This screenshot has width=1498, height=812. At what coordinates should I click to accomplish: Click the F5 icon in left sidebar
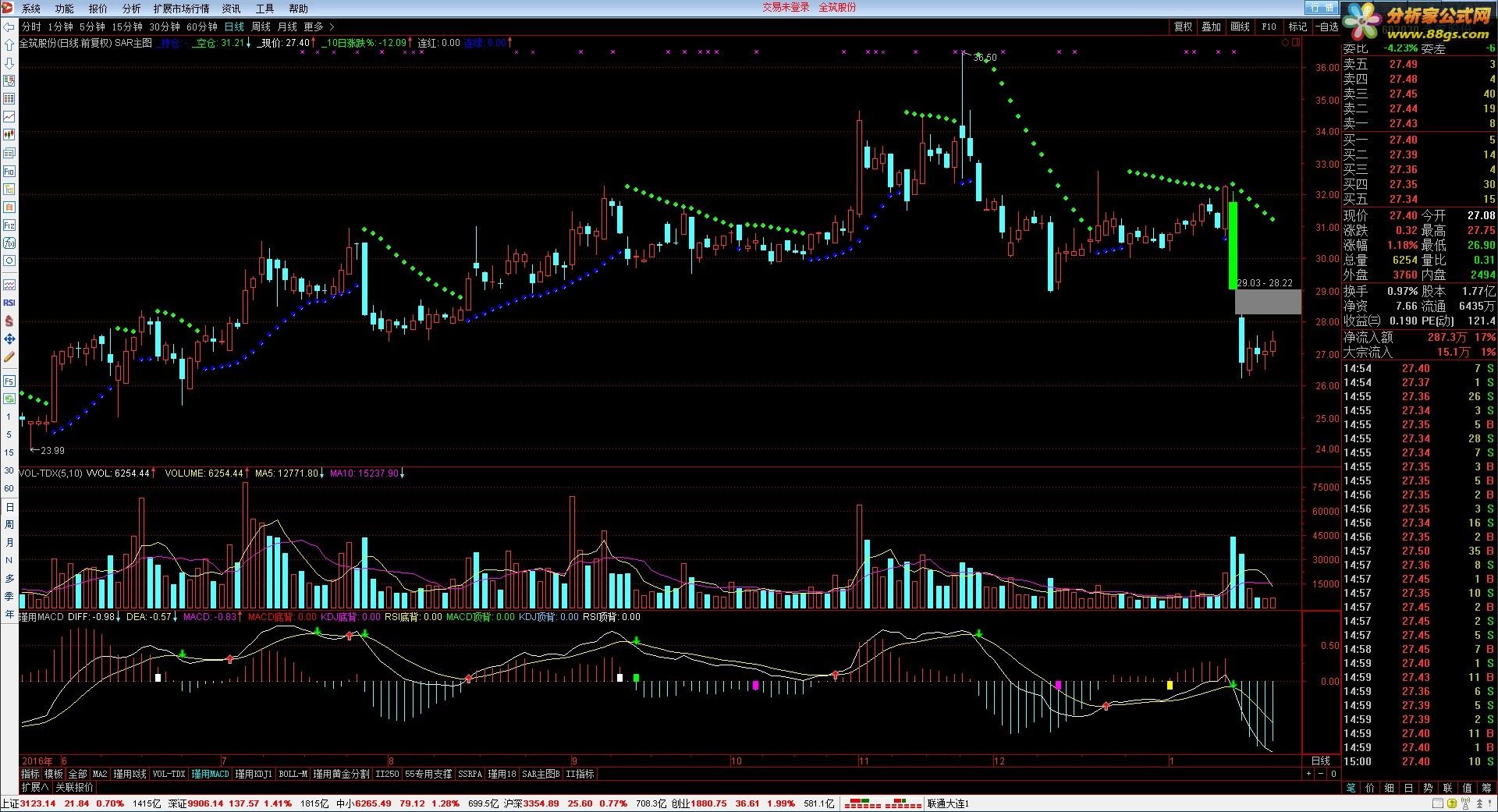point(9,381)
